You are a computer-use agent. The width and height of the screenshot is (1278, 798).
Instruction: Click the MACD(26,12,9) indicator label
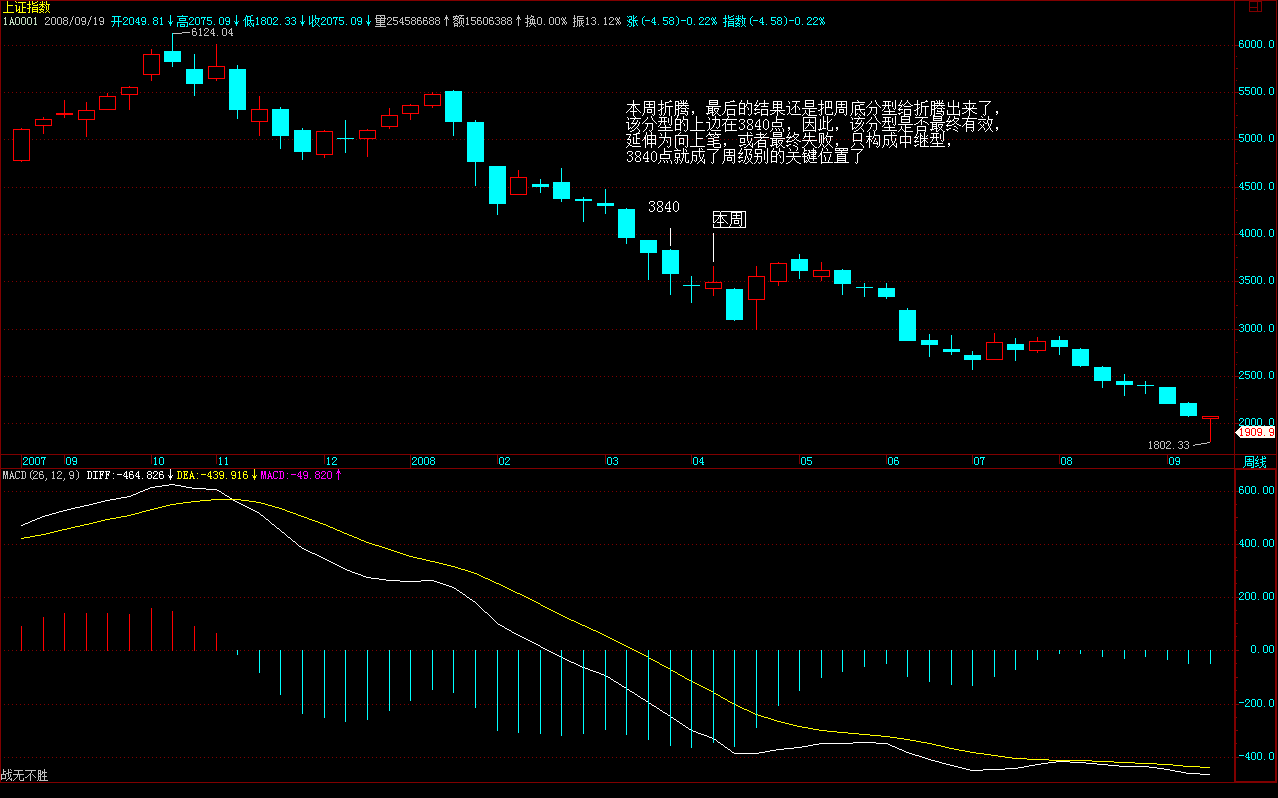tap(42, 476)
